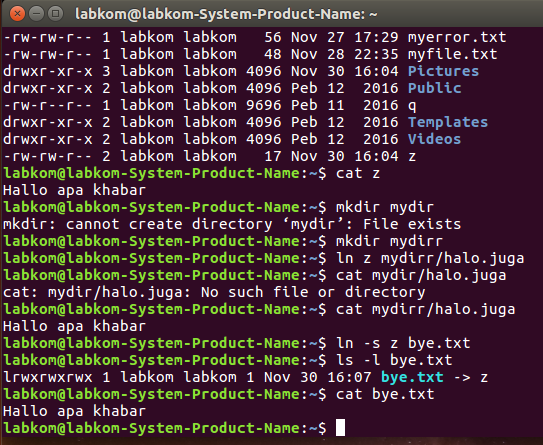Click the 'ln z mydirr/halo.juga' command

point(430,258)
